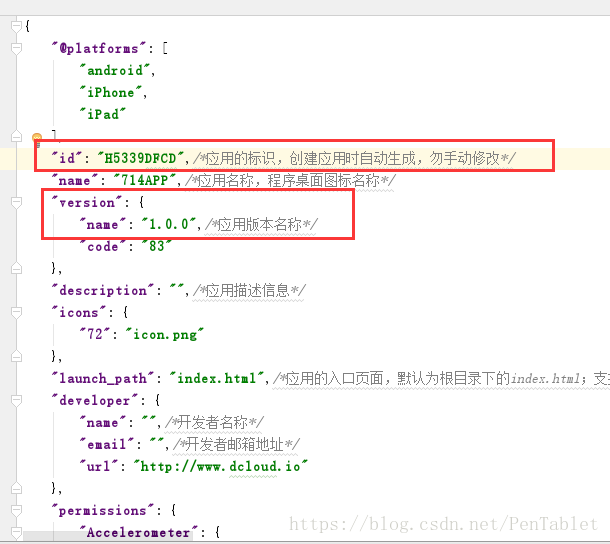Collapse the "Accelerometer" object fold marker
This screenshot has width=610, height=544.
tap(16, 532)
